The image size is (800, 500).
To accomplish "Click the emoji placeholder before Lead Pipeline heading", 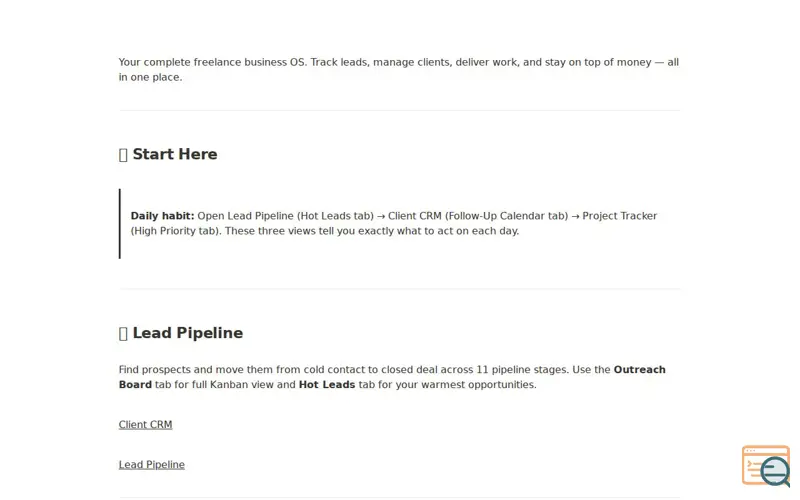I will coord(123,333).
